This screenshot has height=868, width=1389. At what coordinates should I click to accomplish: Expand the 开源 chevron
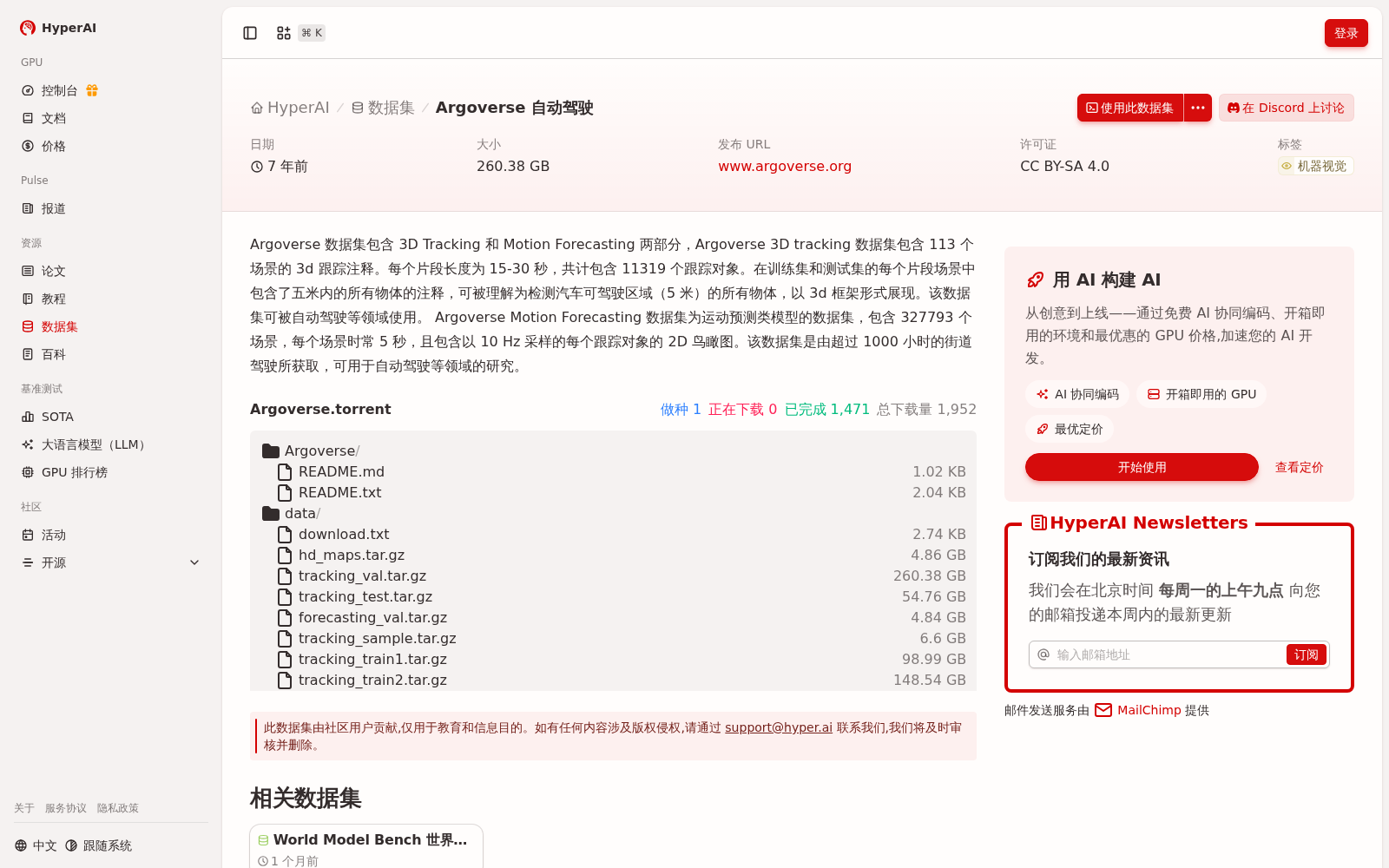pyautogui.click(x=194, y=562)
